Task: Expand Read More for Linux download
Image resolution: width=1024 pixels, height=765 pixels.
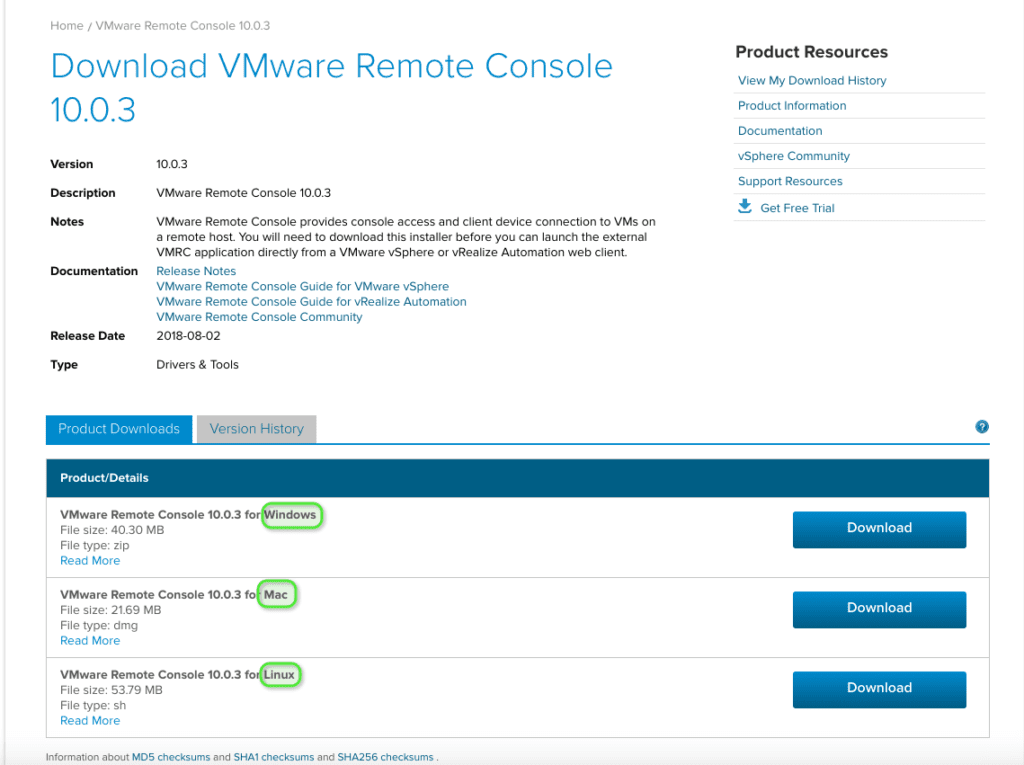Action: click(x=89, y=720)
